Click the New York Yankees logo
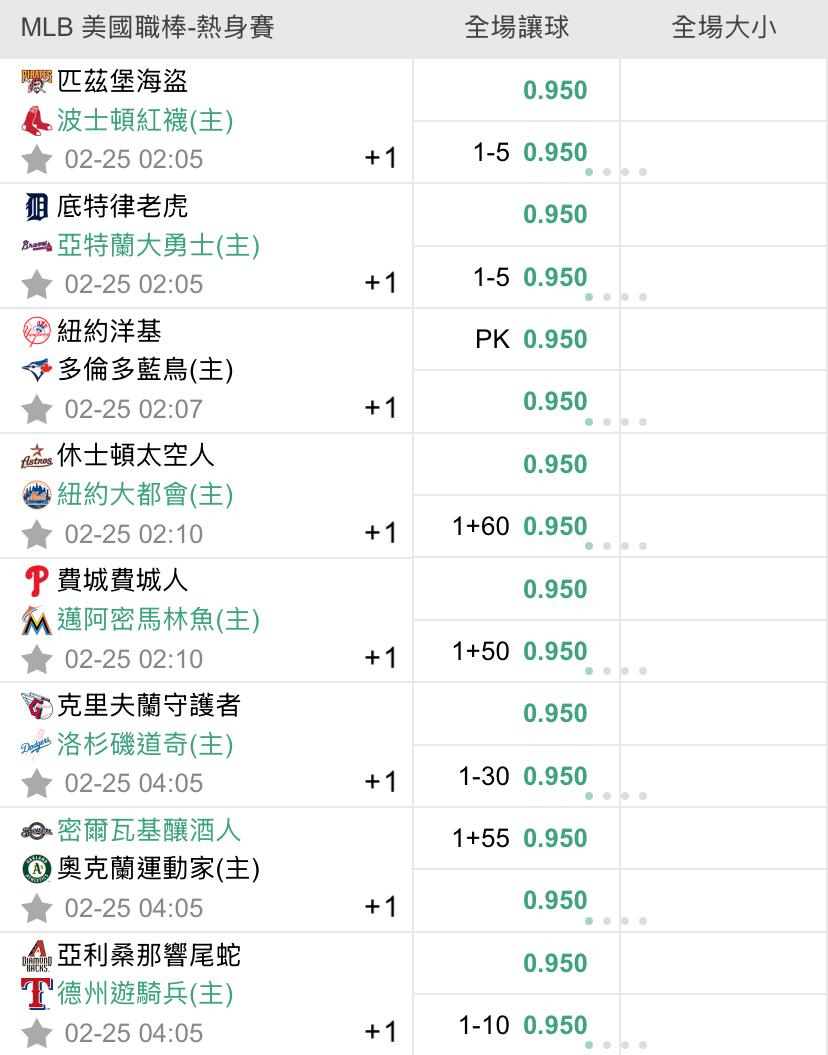 pyautogui.click(x=36, y=331)
